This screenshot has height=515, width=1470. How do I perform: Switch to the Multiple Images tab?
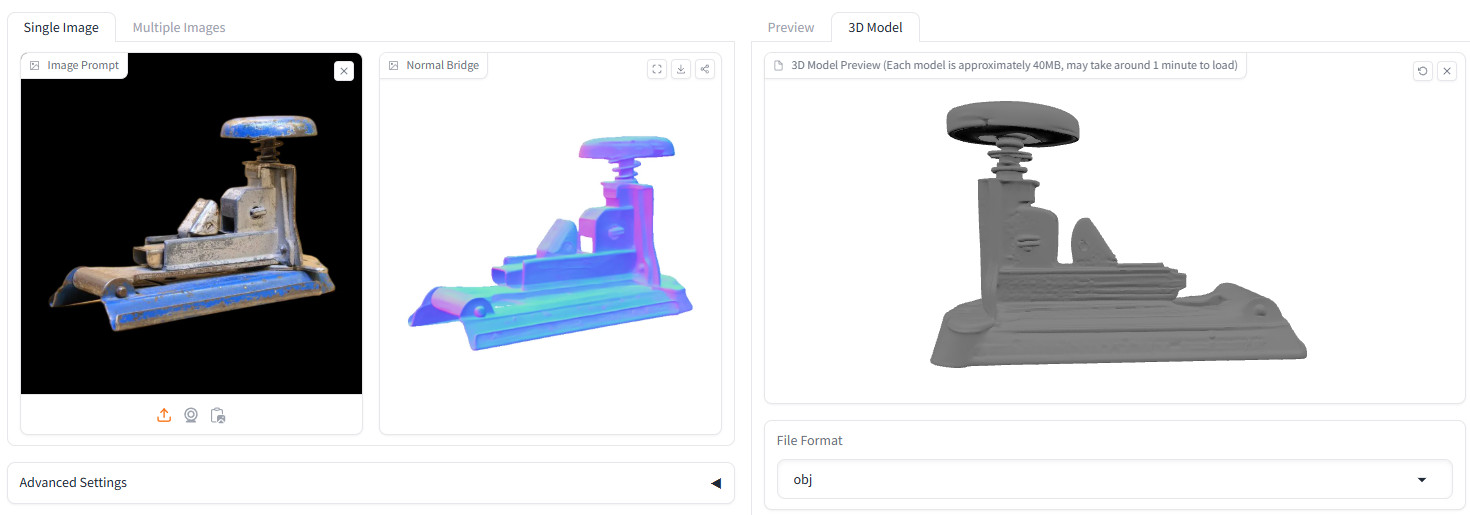[x=179, y=27]
